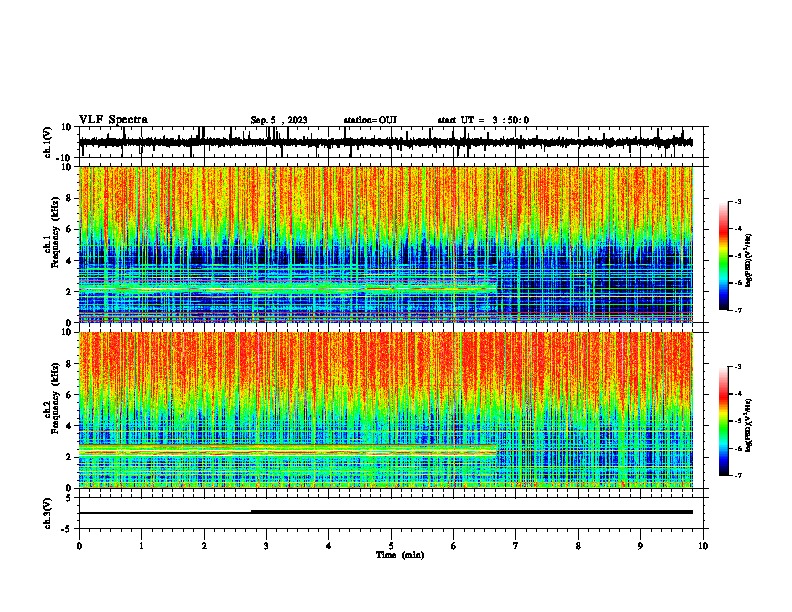
Task: Click the time axis tick label "0"
Action: 79,546
